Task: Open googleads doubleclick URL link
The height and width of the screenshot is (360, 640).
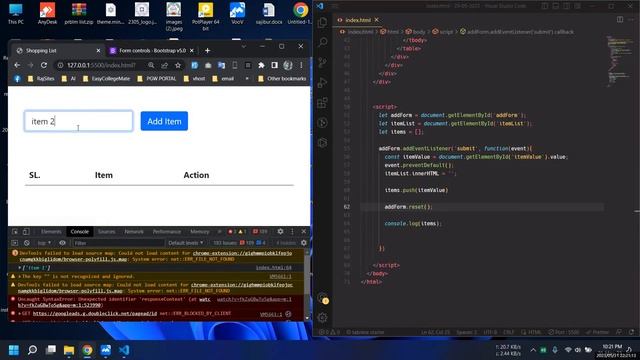Action: click(x=95, y=313)
